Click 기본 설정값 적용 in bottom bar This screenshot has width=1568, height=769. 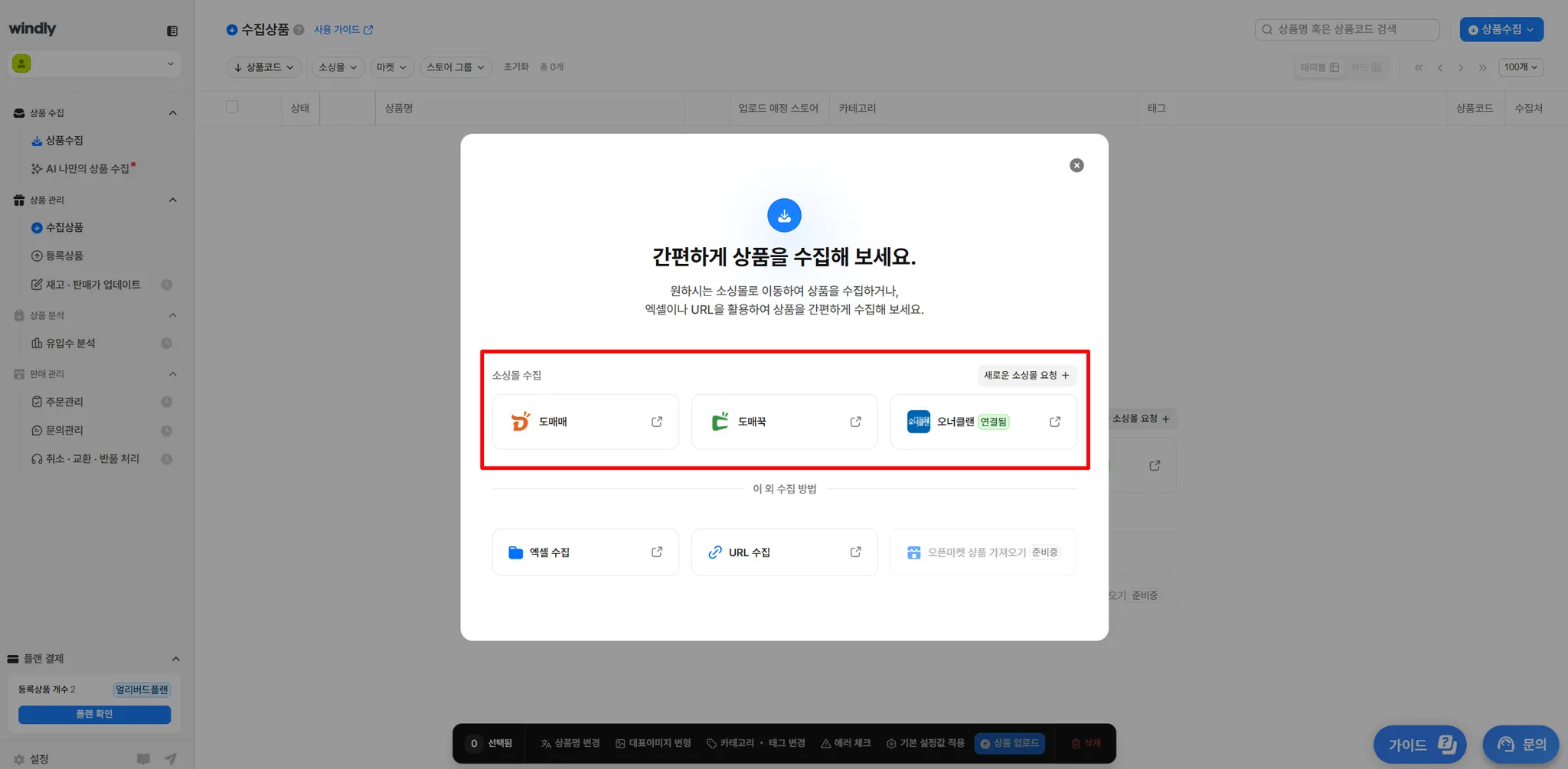pyautogui.click(x=926, y=743)
